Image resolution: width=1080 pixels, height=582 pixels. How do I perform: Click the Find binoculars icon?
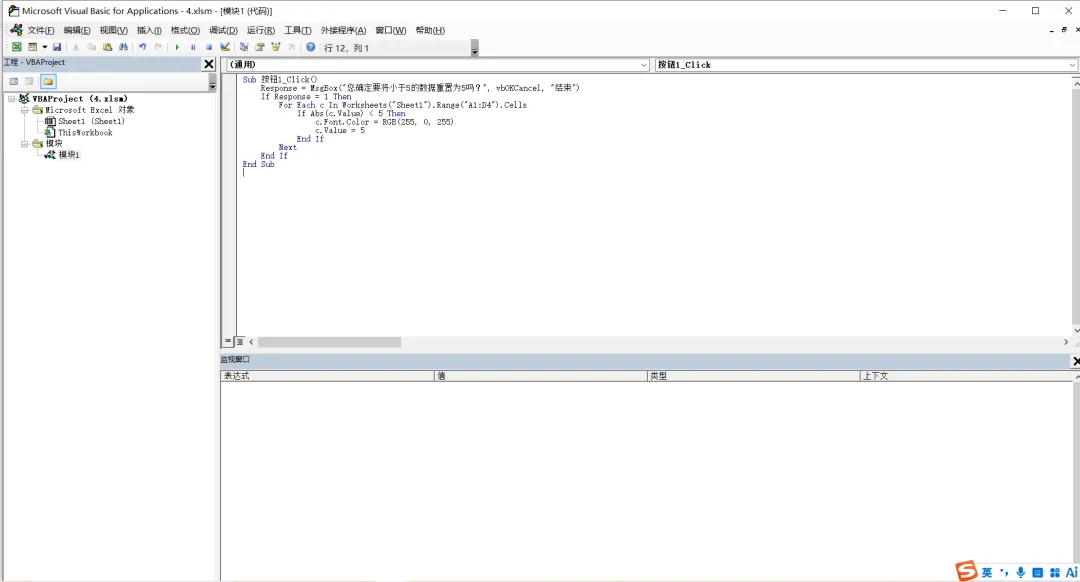(123, 47)
